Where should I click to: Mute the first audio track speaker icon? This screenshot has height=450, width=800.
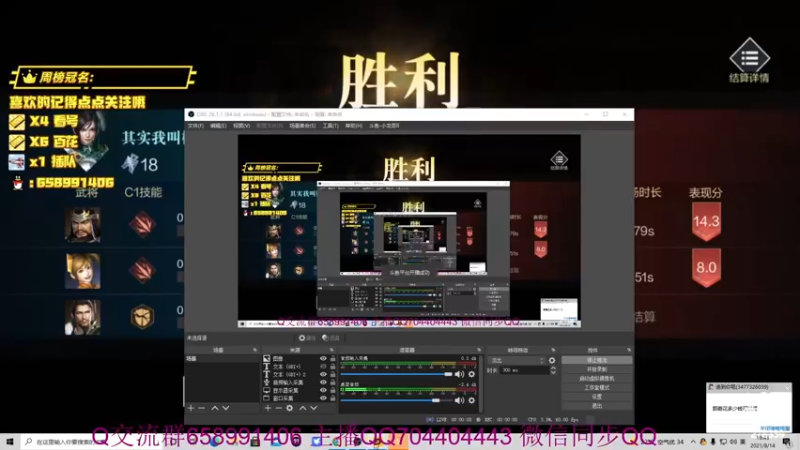click(x=459, y=374)
